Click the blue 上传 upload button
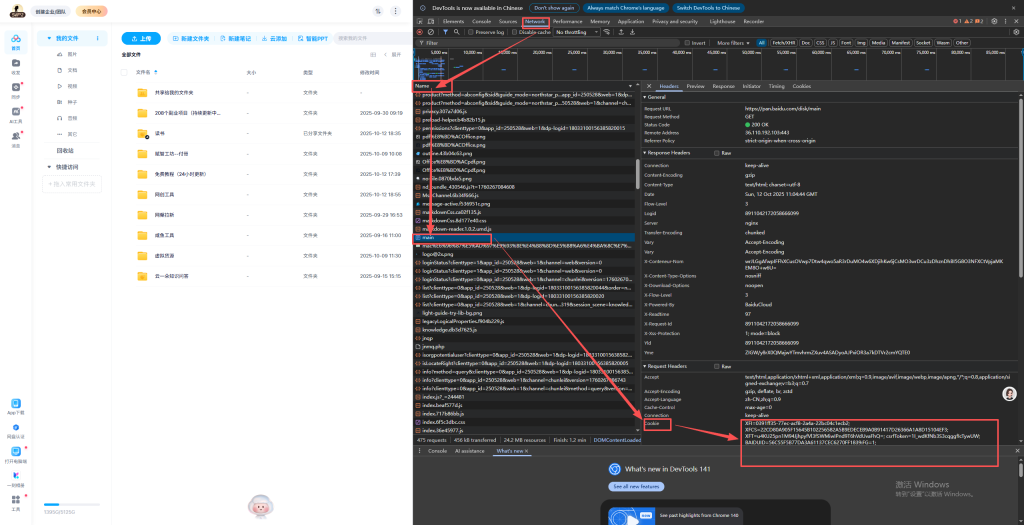This screenshot has height=525, width=1024. coord(142,38)
